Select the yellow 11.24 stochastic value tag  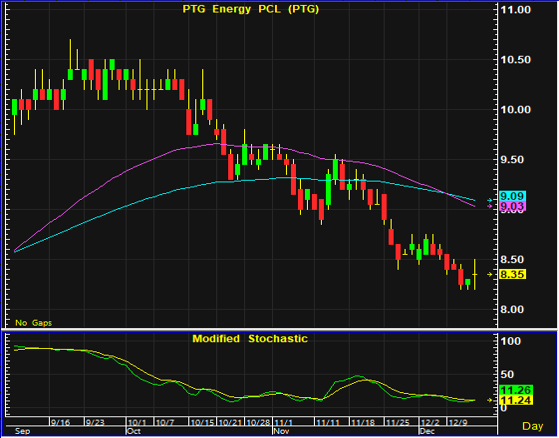[x=516, y=400]
